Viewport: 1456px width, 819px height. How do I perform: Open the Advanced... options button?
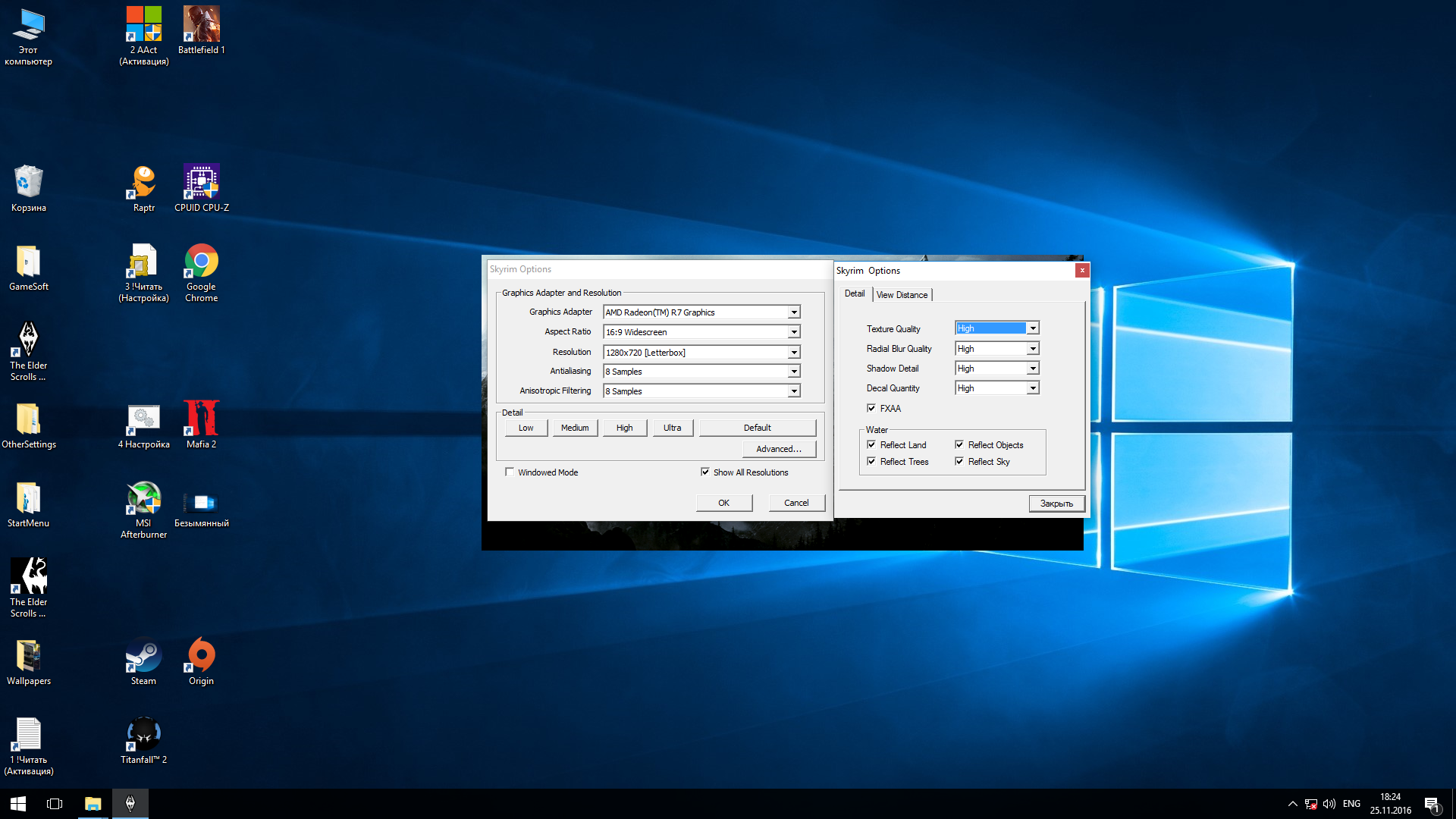tap(779, 449)
